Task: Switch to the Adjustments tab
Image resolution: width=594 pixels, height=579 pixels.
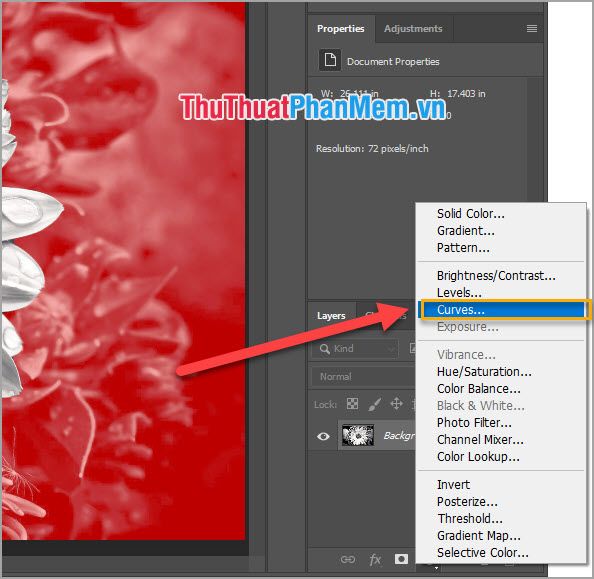Action: click(x=413, y=29)
